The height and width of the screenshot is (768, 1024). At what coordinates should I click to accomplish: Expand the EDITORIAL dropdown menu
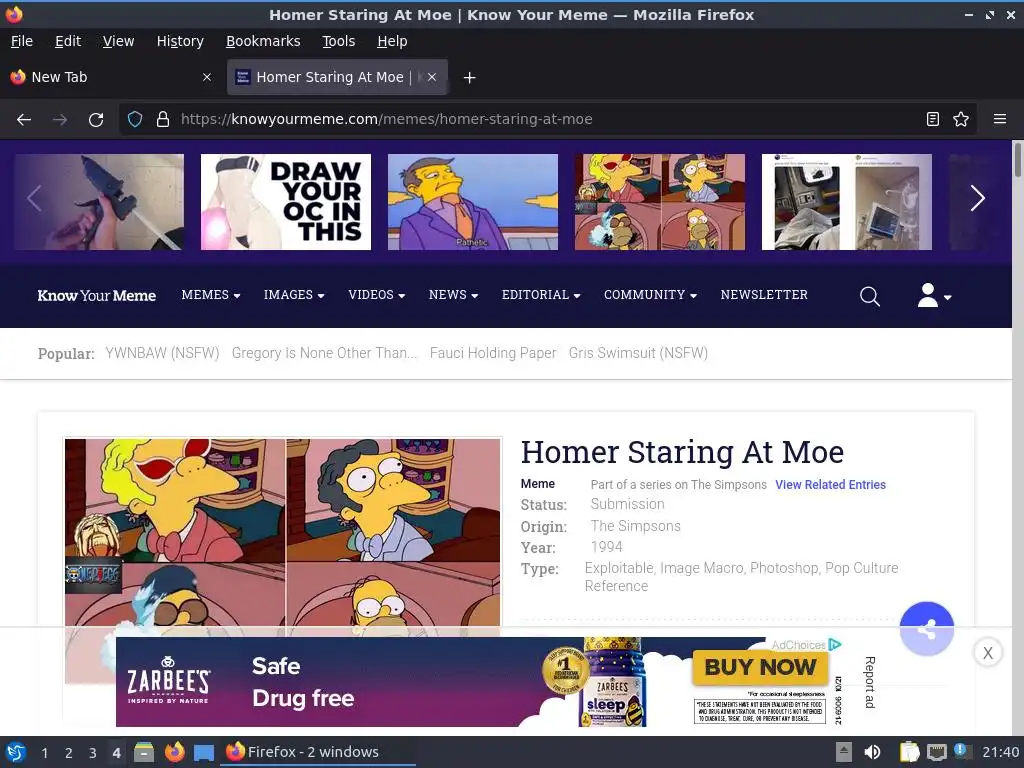click(541, 295)
